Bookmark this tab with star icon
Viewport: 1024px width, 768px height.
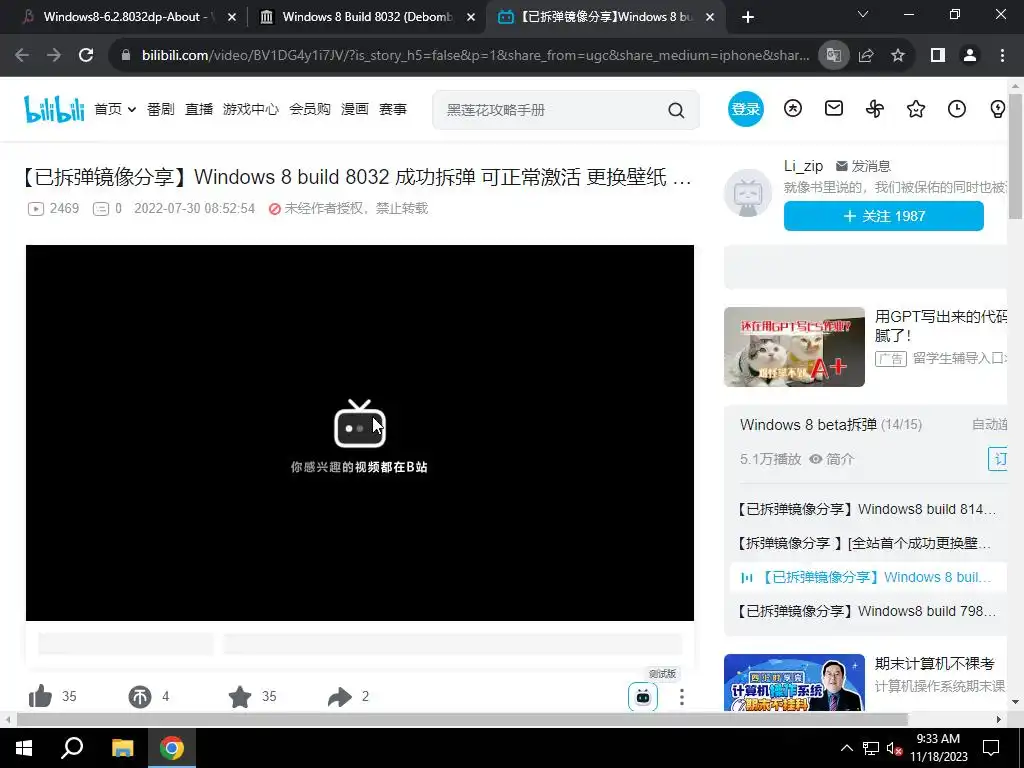pyautogui.click(x=898, y=56)
